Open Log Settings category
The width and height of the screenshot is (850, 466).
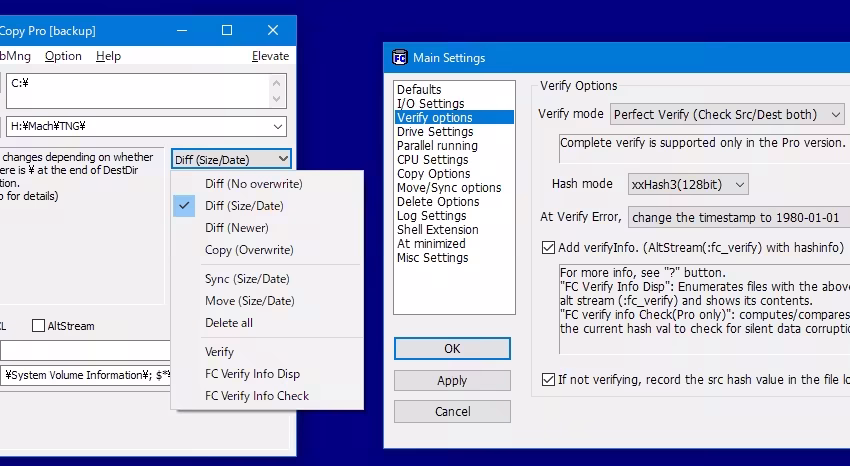(454, 216)
